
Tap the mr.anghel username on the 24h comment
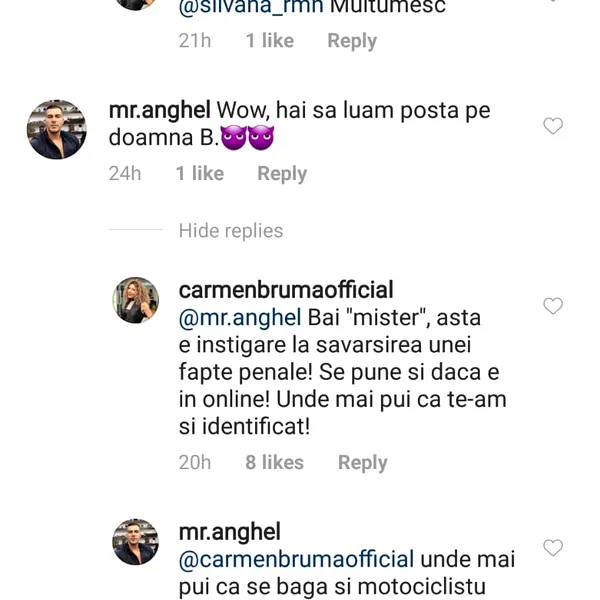pyautogui.click(x=159, y=111)
